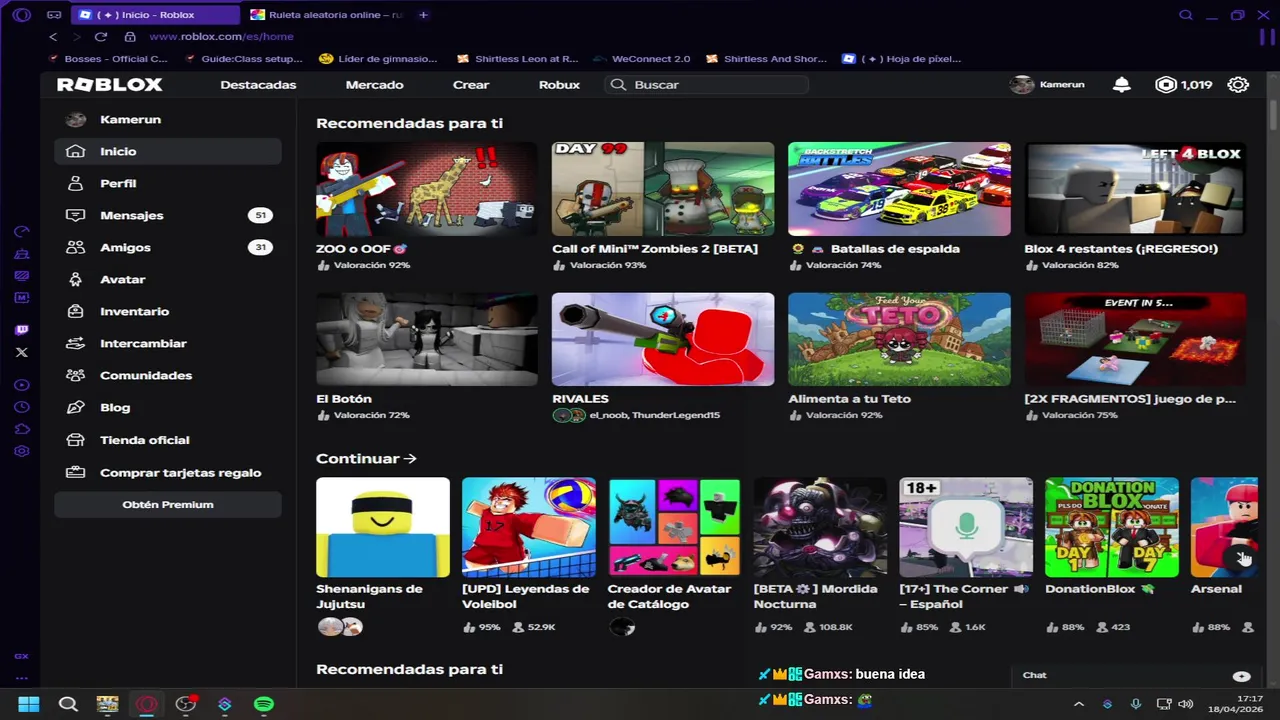Open the Leyendas de Voleibol thumbnail

(529, 527)
